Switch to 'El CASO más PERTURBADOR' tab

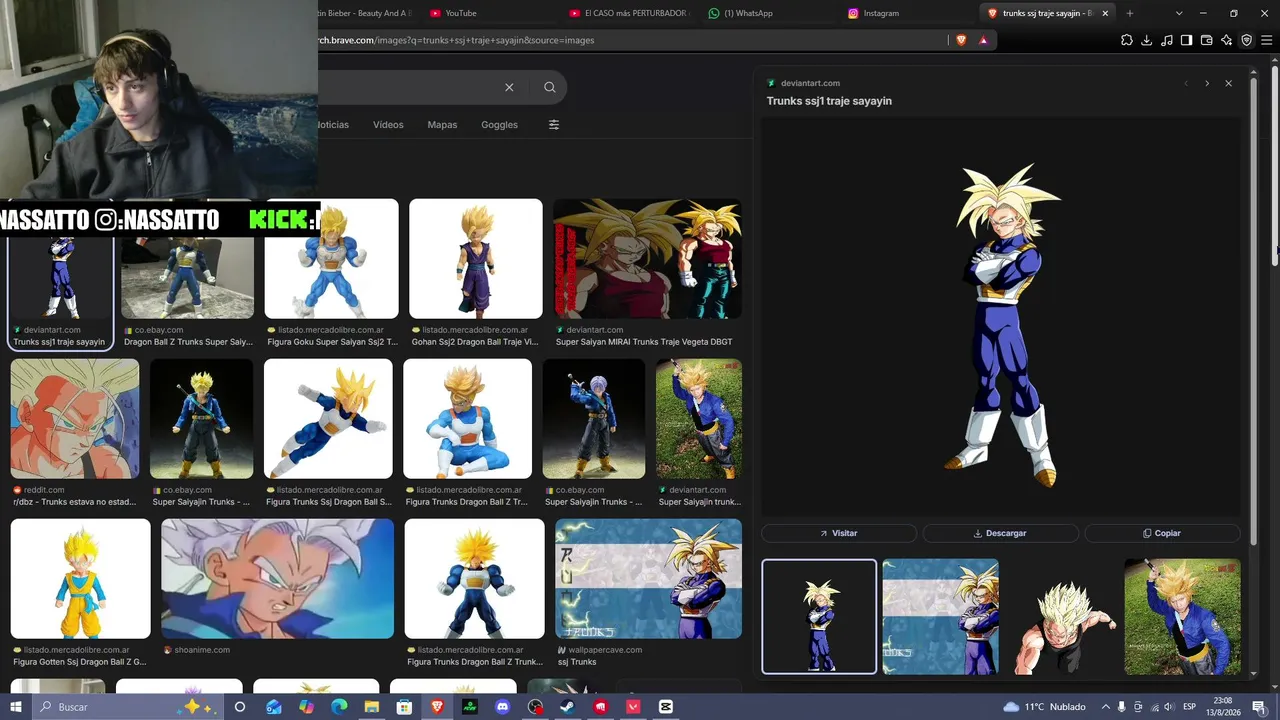(630, 13)
